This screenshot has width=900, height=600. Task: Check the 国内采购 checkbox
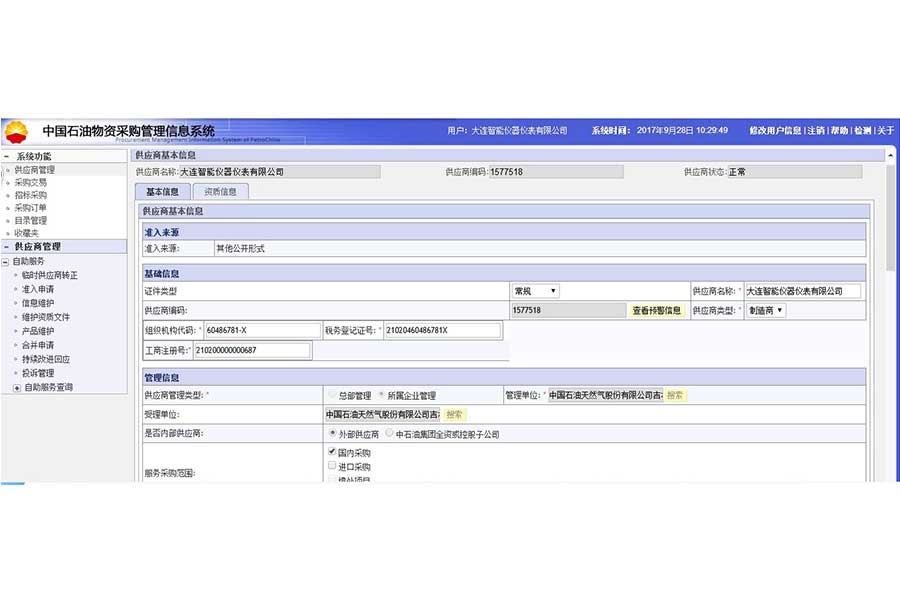tap(332, 453)
